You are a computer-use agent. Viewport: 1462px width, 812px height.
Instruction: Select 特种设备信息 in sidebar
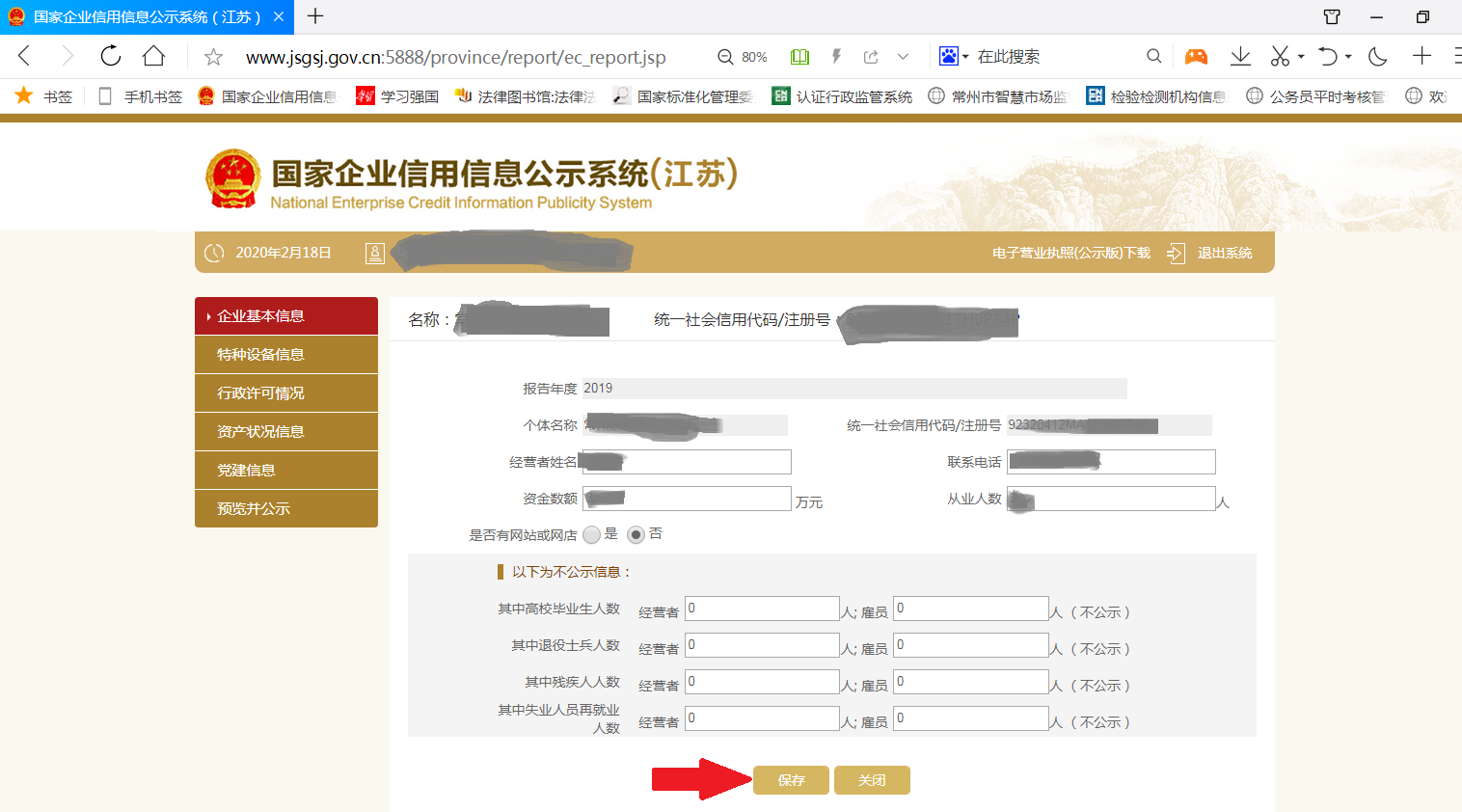286,354
